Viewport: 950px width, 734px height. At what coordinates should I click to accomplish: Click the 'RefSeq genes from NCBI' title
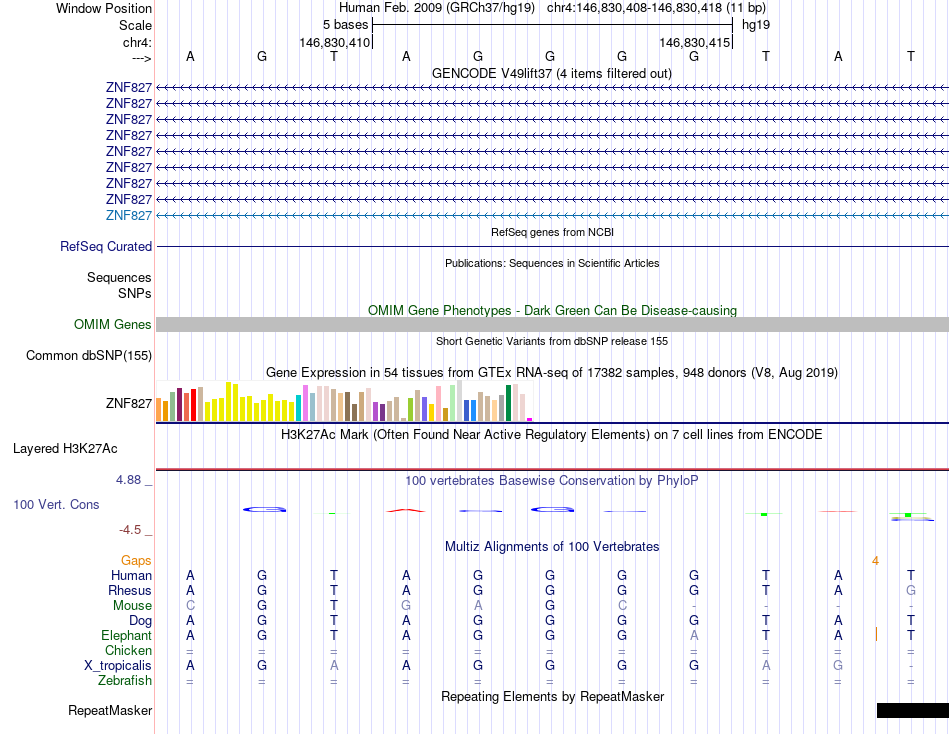tap(552, 232)
